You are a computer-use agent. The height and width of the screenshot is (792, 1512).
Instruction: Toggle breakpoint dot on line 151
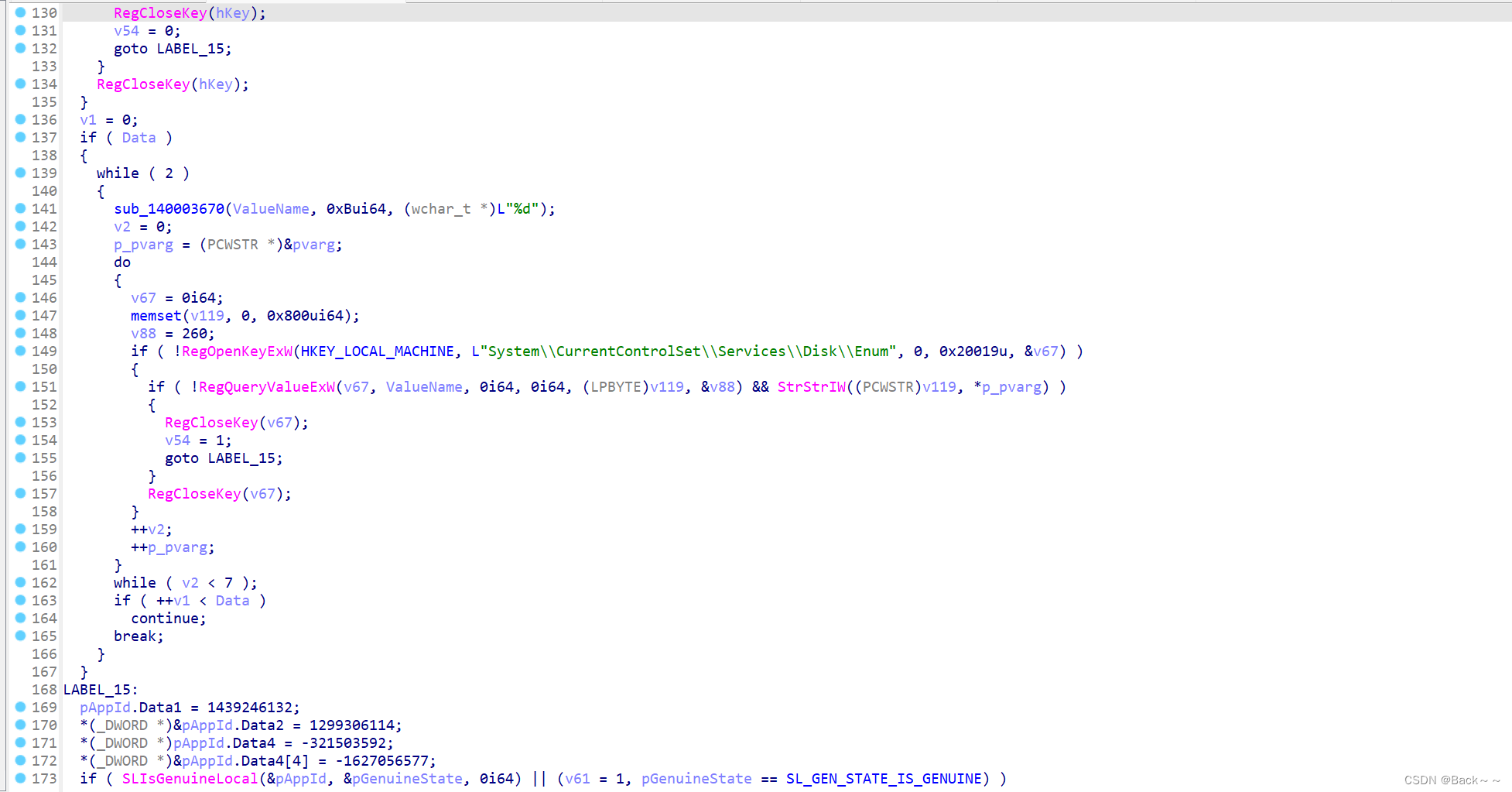coord(20,386)
